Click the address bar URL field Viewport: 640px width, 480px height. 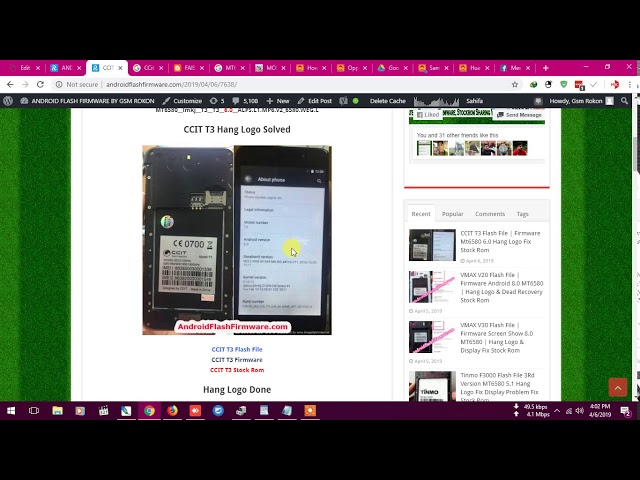286,84
